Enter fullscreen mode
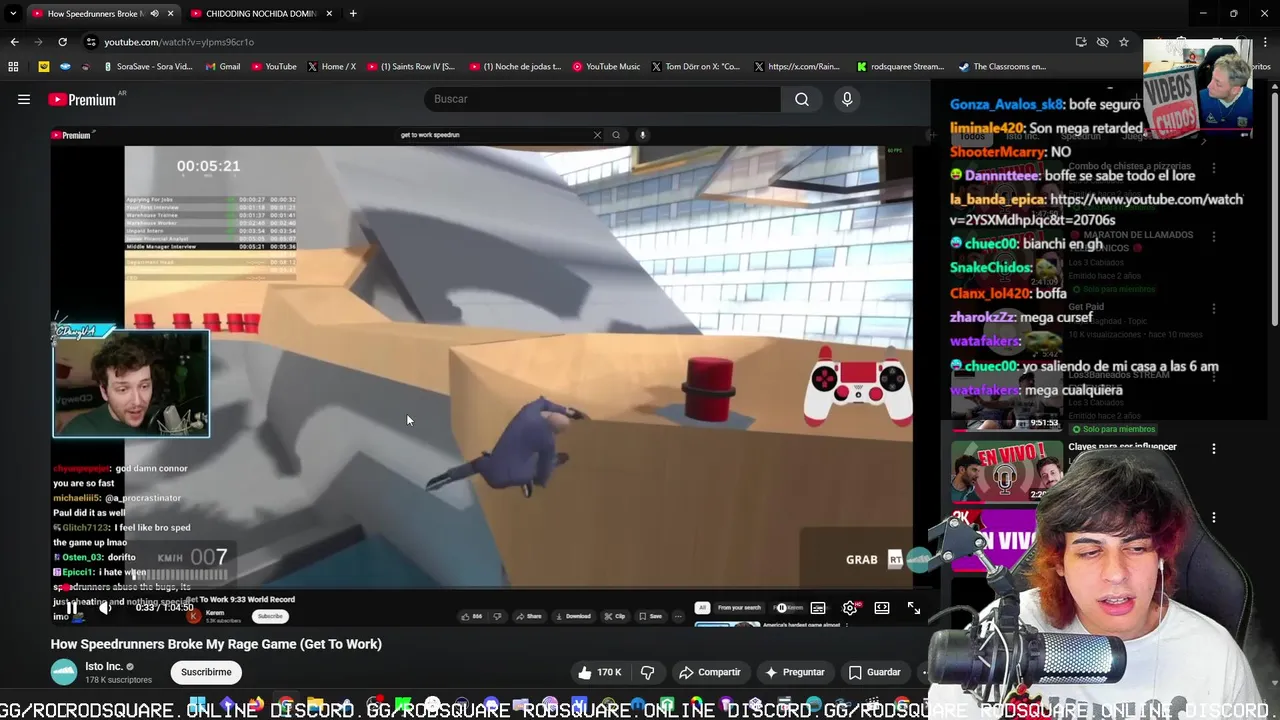 [x=914, y=607]
